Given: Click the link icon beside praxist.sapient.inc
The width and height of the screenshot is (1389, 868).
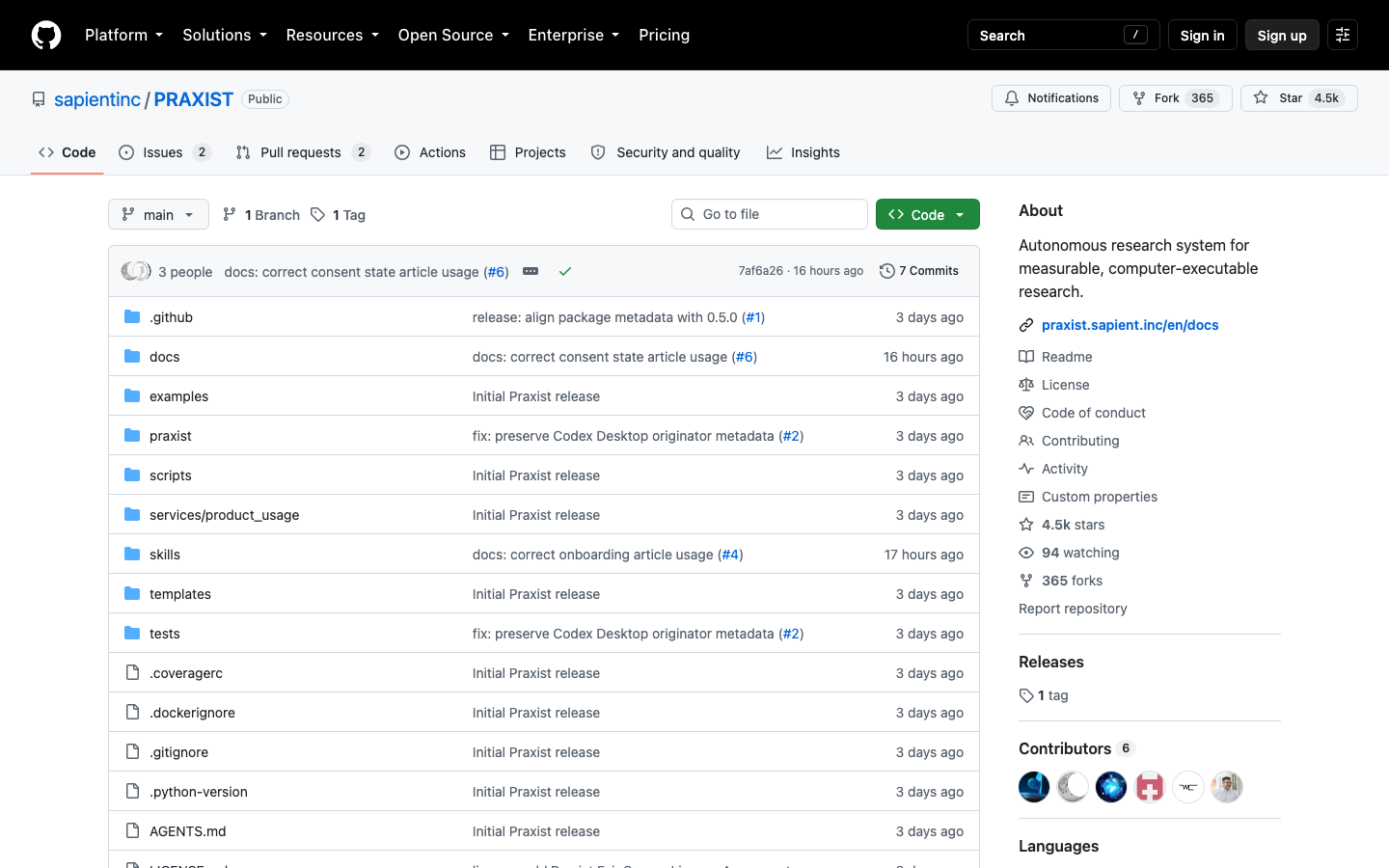Looking at the screenshot, I should tap(1026, 325).
